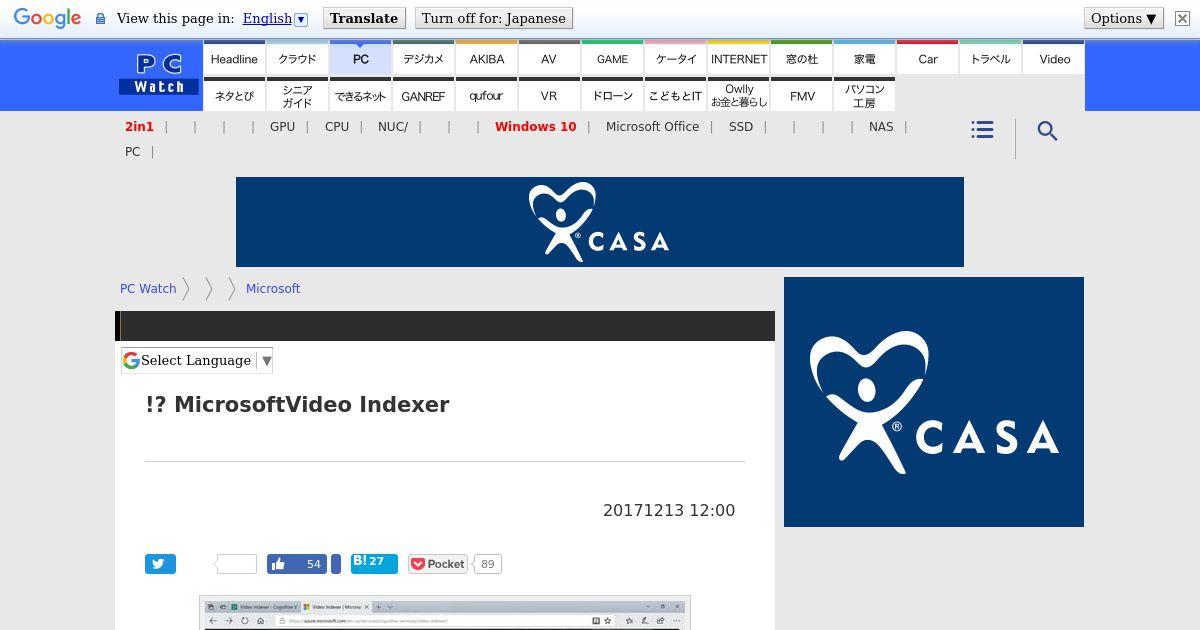This screenshot has height=630, width=1200.
Task: Follow the 2in1 topic link
Action: [139, 126]
